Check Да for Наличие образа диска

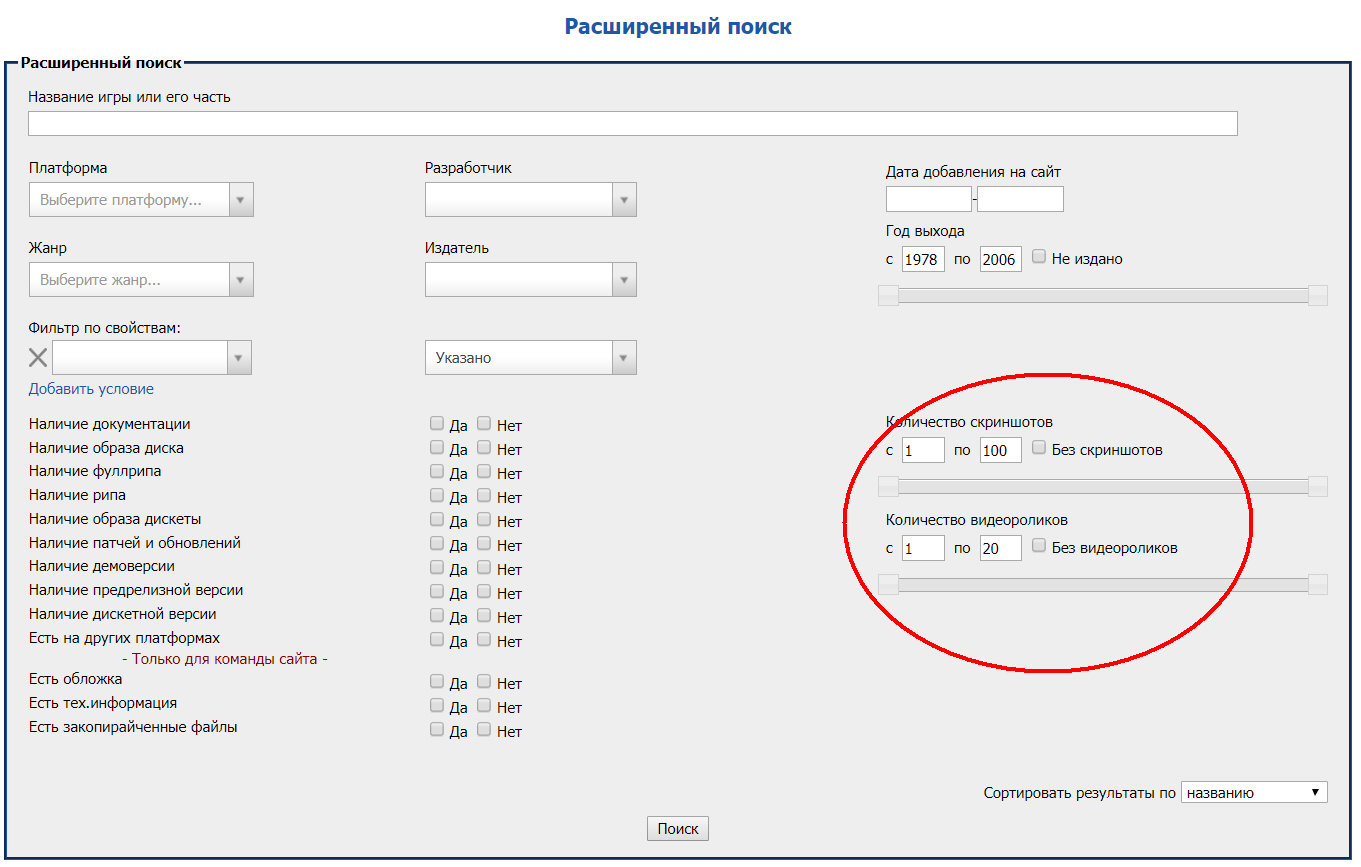[x=437, y=447]
